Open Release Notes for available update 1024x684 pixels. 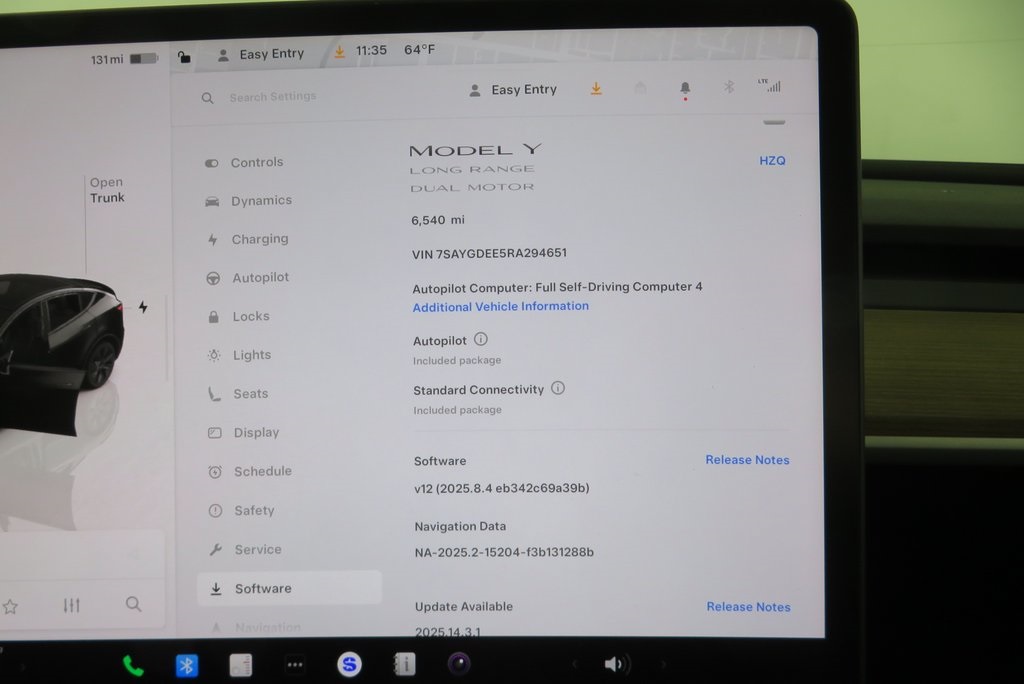click(x=748, y=607)
